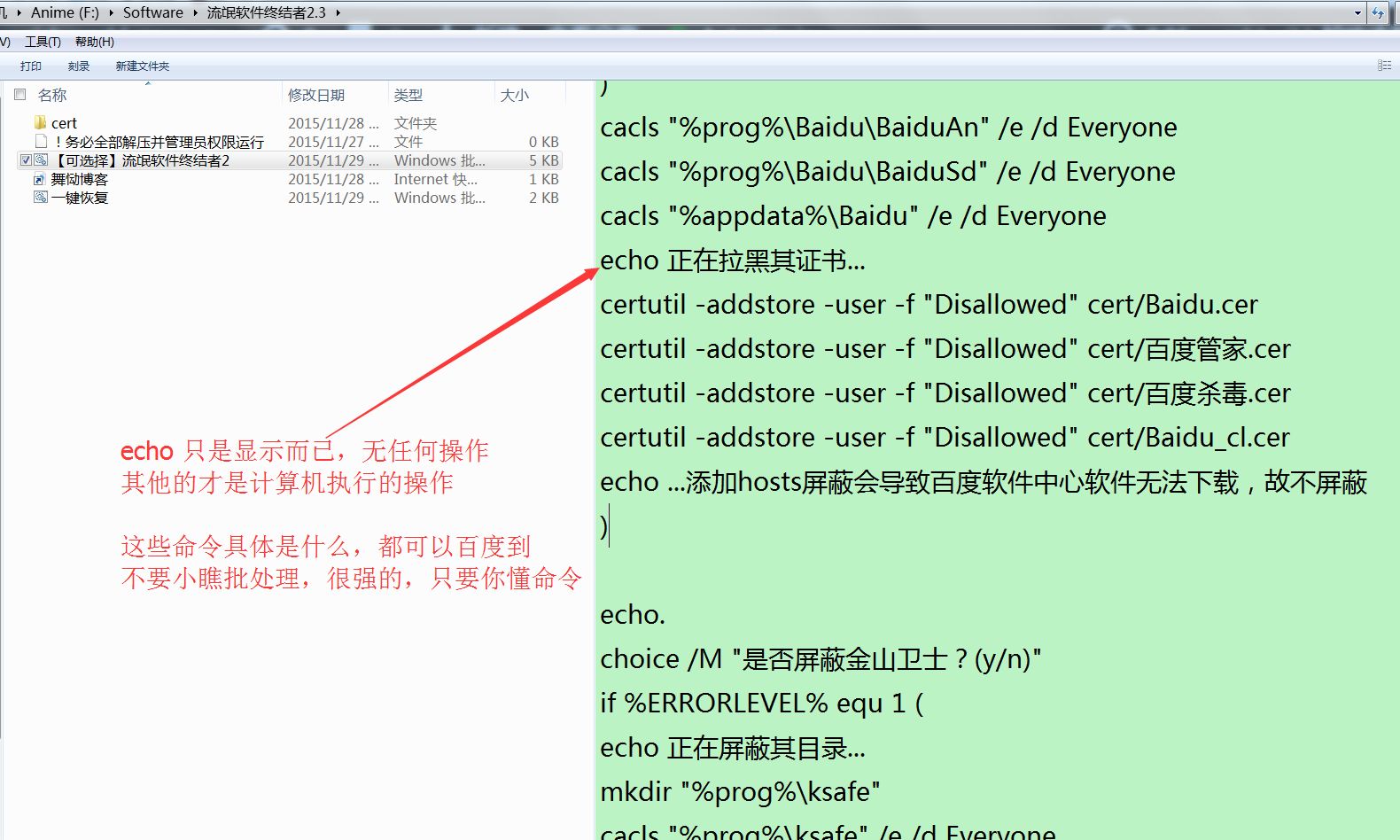This screenshot has height=840, width=1400.
Task: Click the batch file icon of 【可选择】流氓软件终结者2
Action: pyautogui.click(x=41, y=159)
